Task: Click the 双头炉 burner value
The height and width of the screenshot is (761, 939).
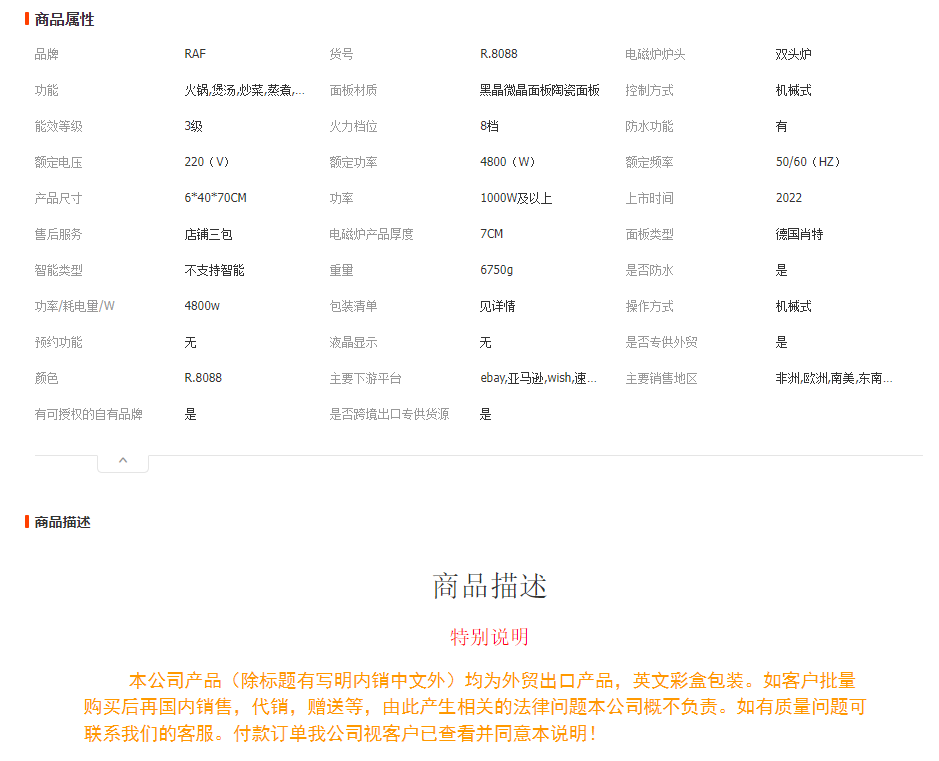Action: [793, 54]
